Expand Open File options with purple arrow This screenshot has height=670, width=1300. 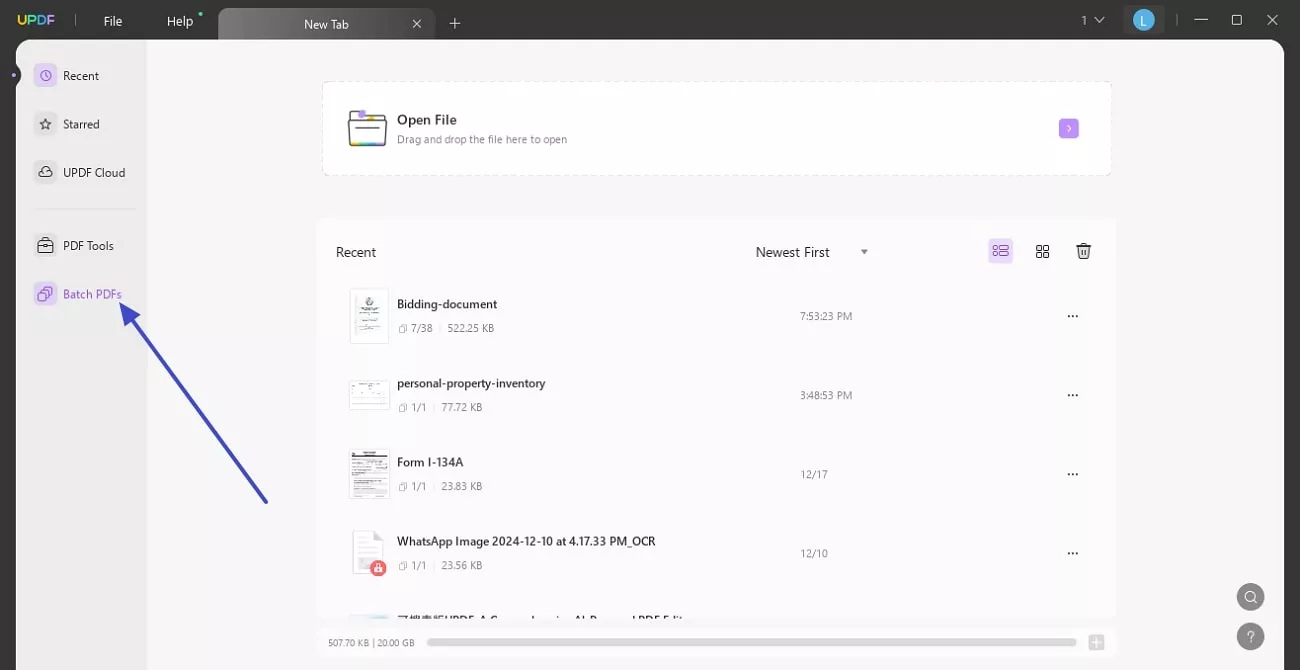coord(1068,128)
